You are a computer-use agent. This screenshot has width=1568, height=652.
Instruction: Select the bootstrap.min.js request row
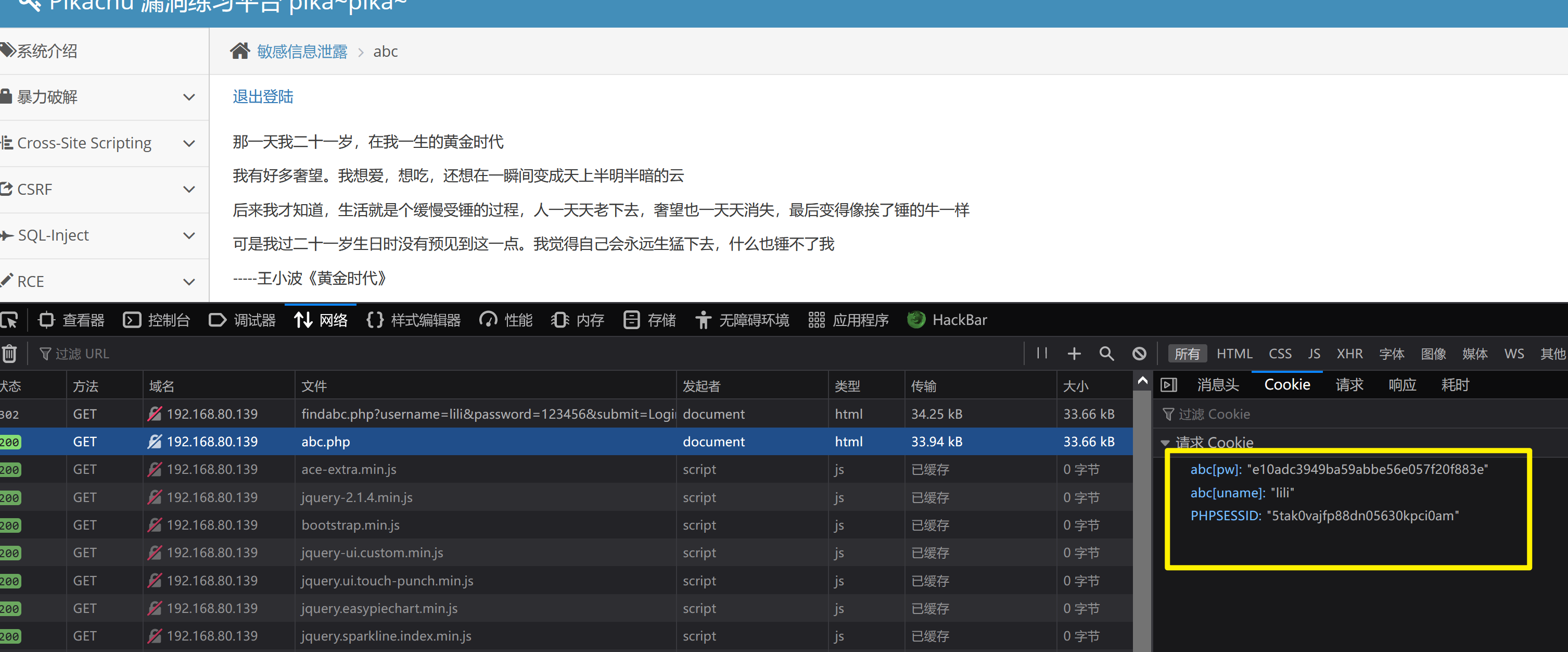tap(566, 525)
